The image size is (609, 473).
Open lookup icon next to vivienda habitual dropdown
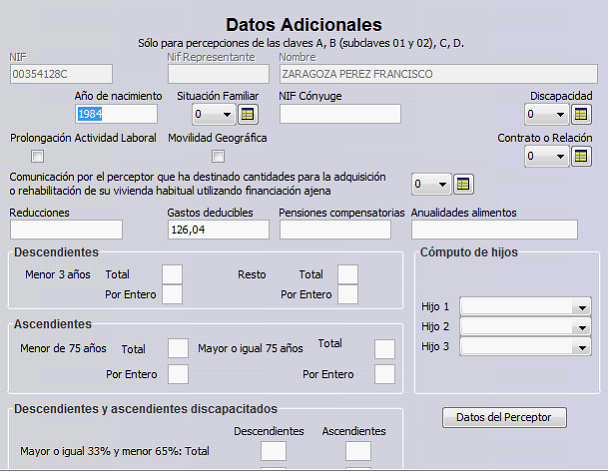tap(462, 184)
